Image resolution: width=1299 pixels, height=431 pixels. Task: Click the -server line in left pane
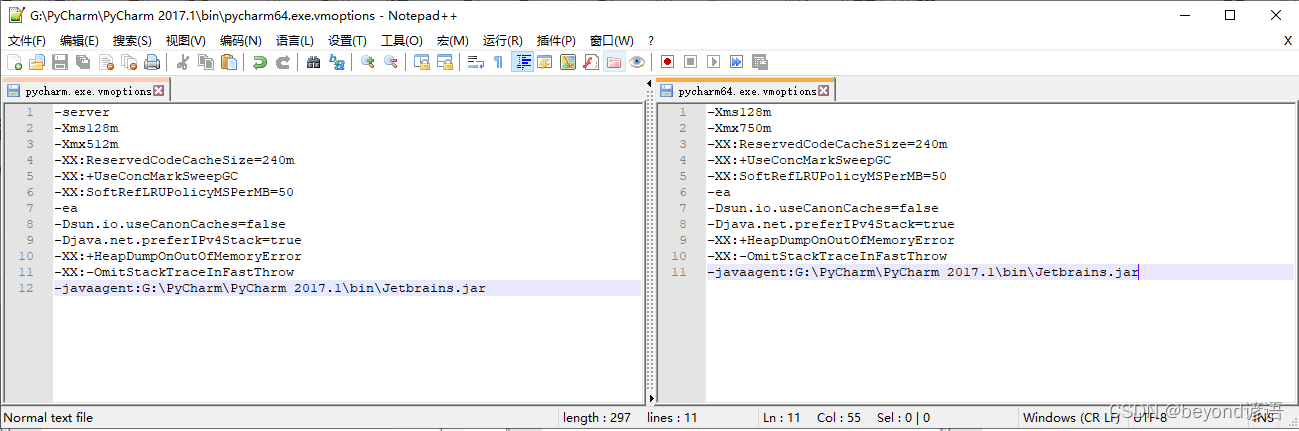point(82,112)
